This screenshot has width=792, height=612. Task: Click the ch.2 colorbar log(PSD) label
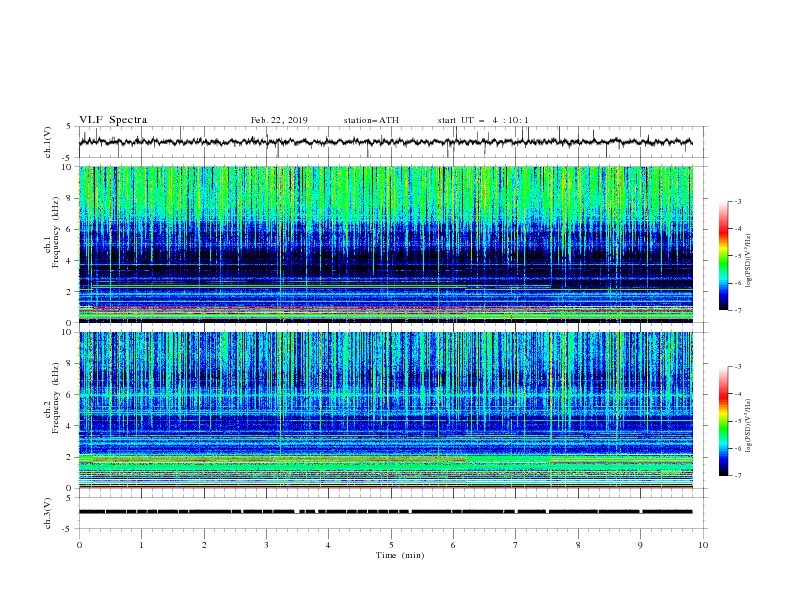coord(749,426)
